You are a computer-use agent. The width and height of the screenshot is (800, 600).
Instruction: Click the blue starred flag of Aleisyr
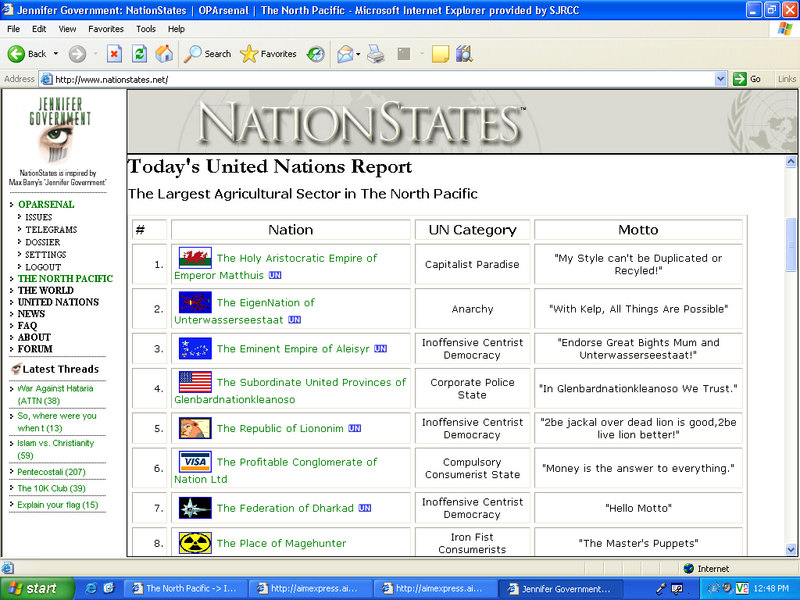(x=195, y=348)
